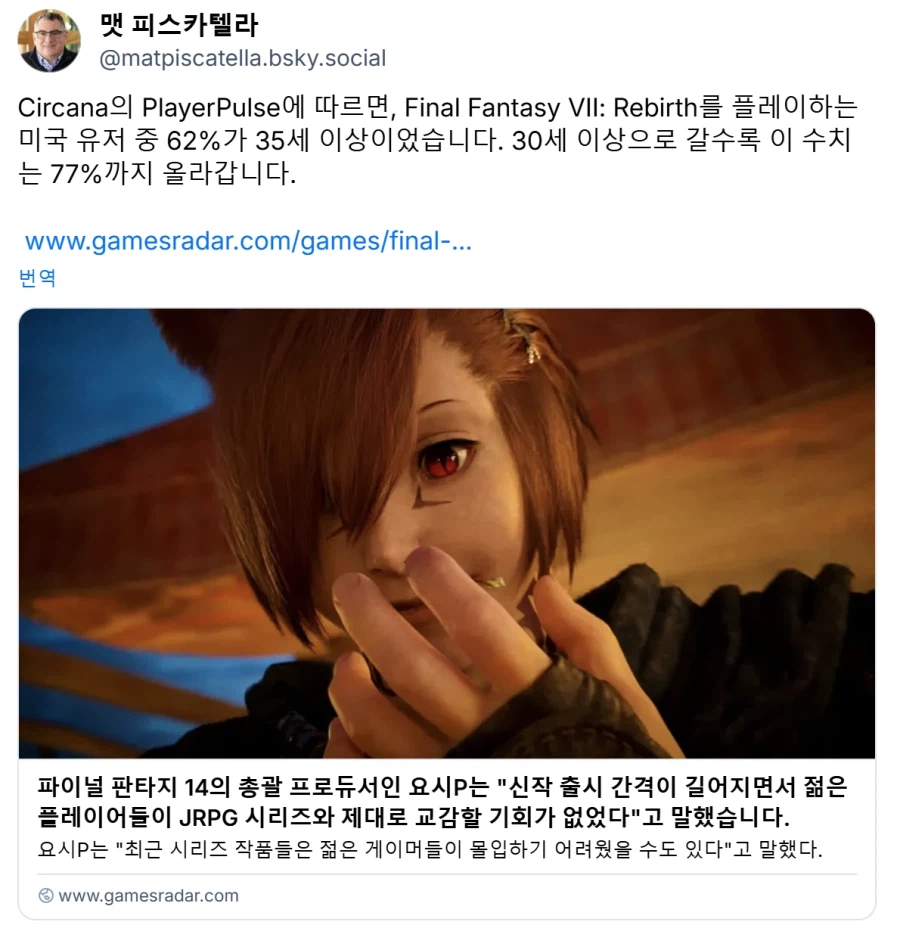
Task: Follow the www.gamesradar.com/games/final-... link
Action: pos(248,241)
